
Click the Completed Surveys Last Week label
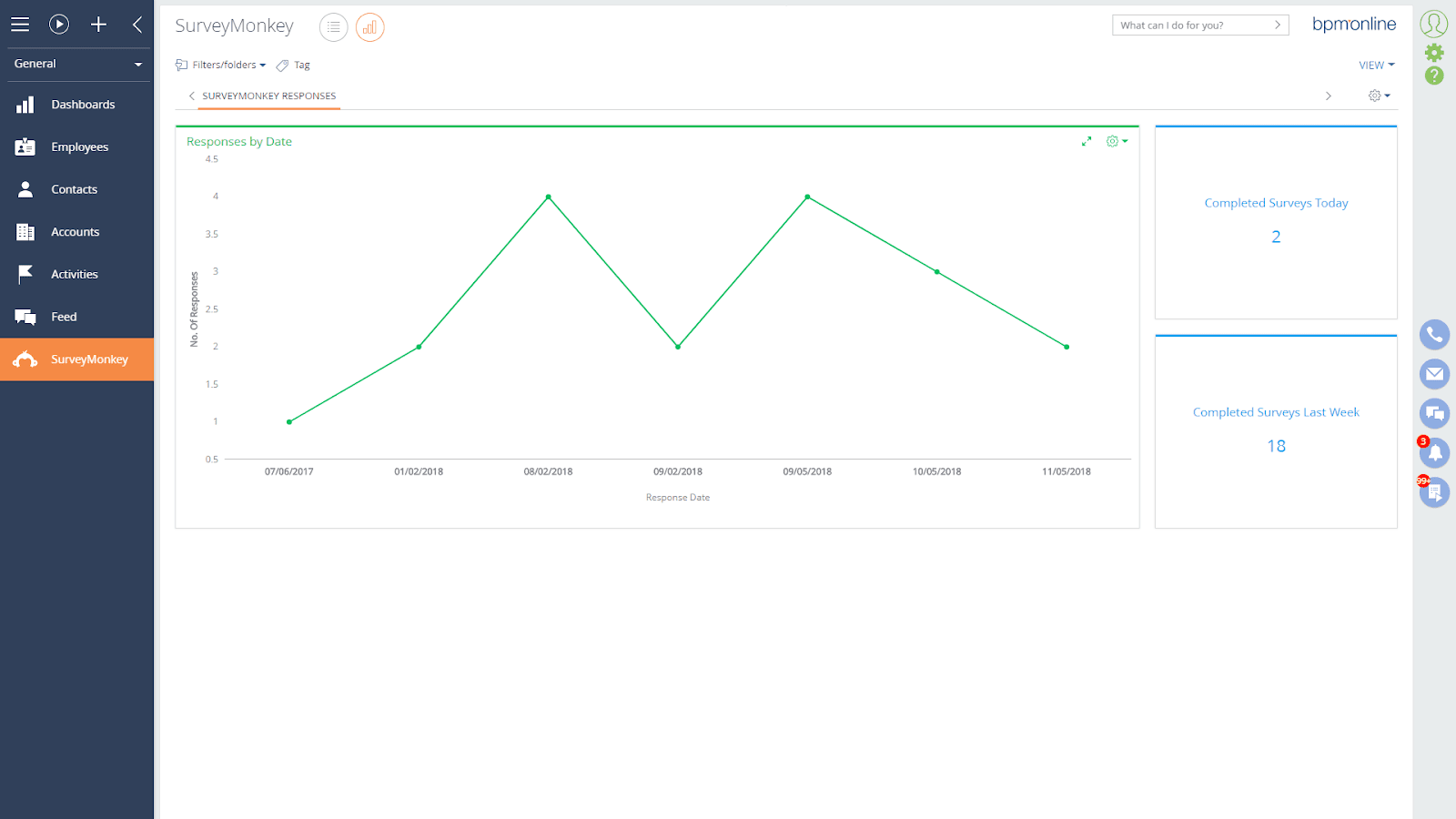[x=1276, y=412]
